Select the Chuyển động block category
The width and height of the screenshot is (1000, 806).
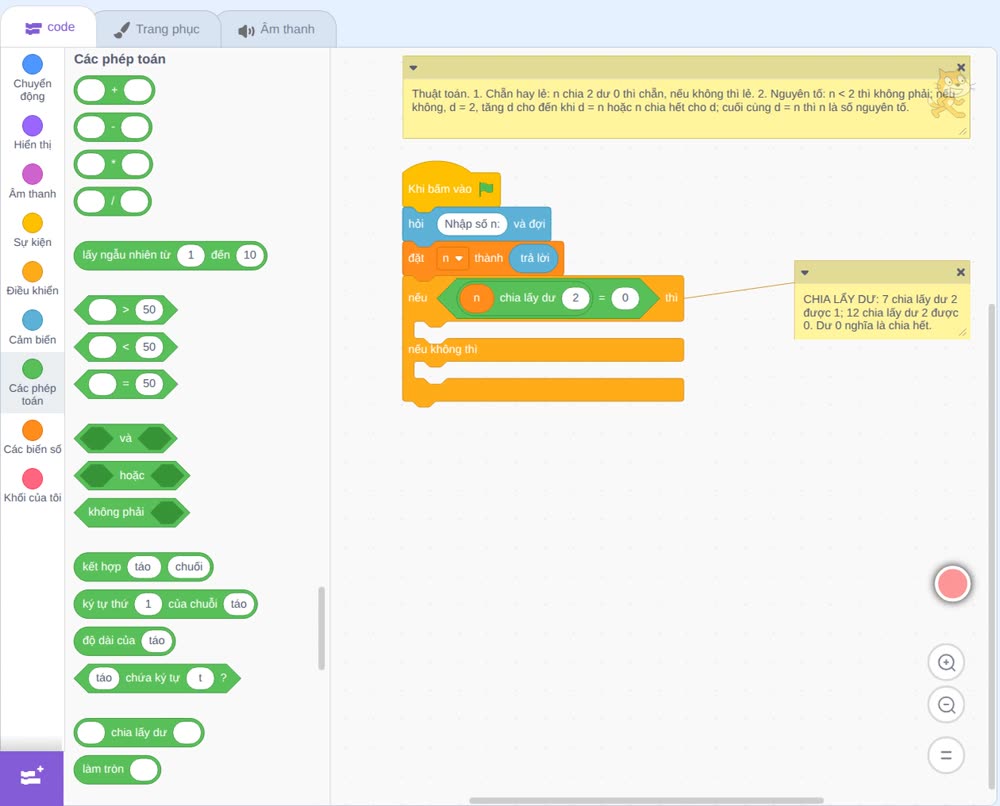click(x=32, y=77)
